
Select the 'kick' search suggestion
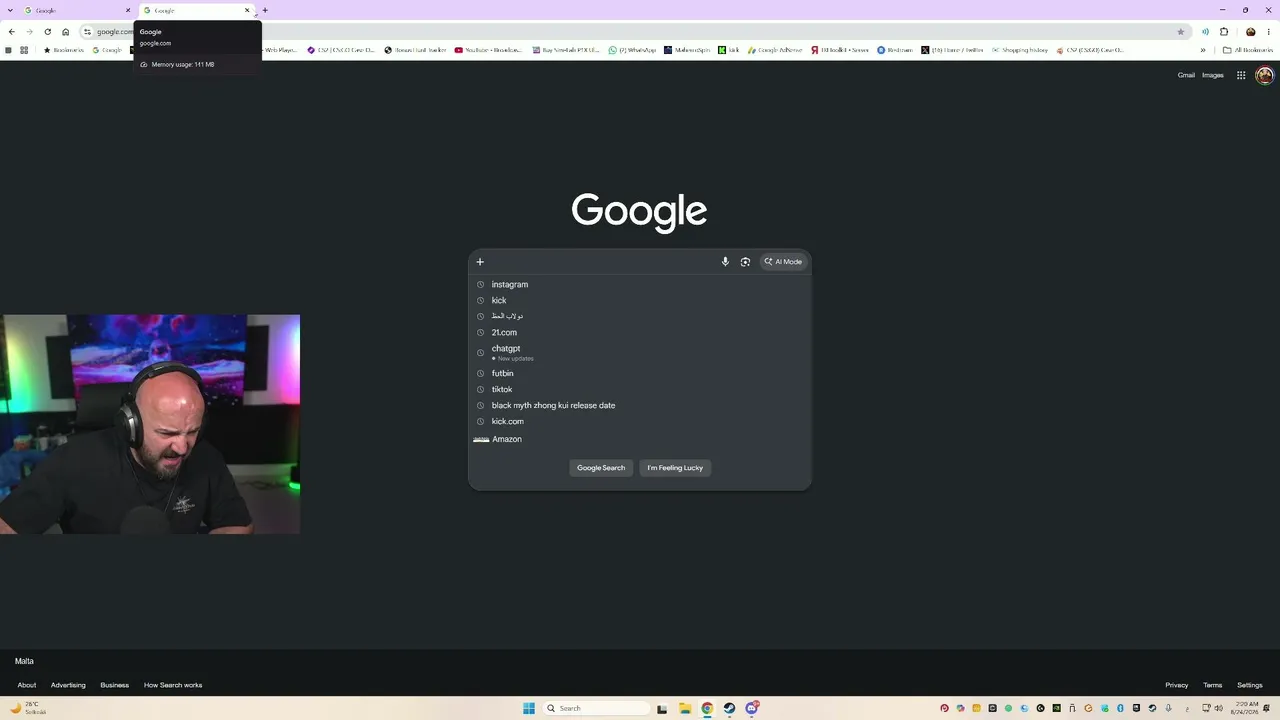tap(640, 300)
